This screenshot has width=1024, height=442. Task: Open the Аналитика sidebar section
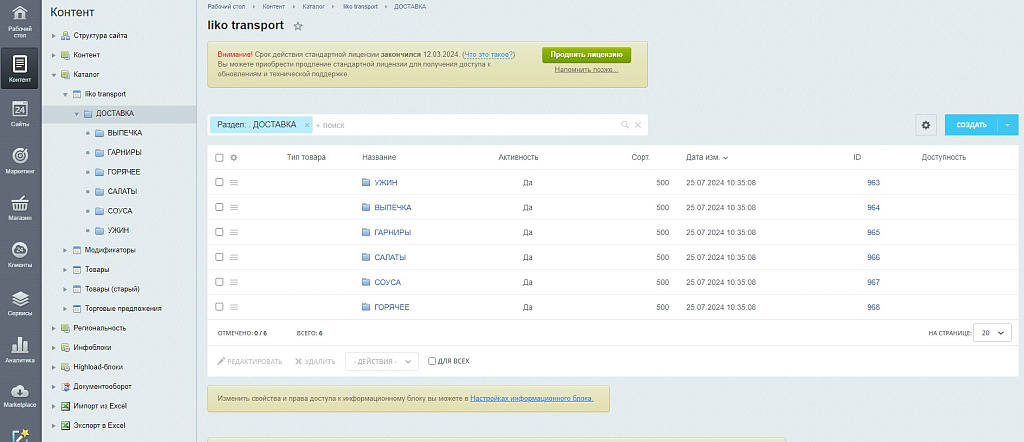[x=20, y=347]
